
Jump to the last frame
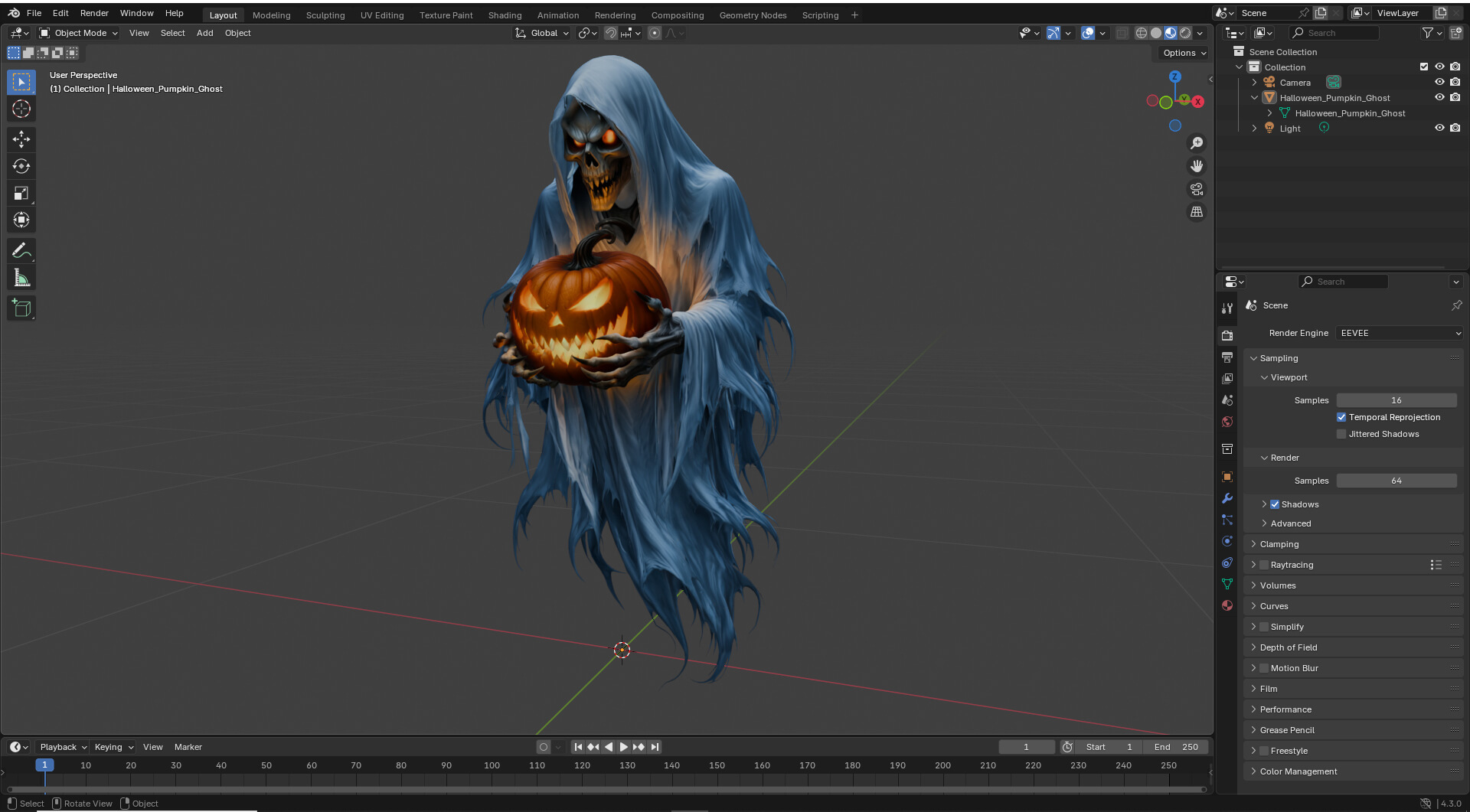[x=655, y=747]
